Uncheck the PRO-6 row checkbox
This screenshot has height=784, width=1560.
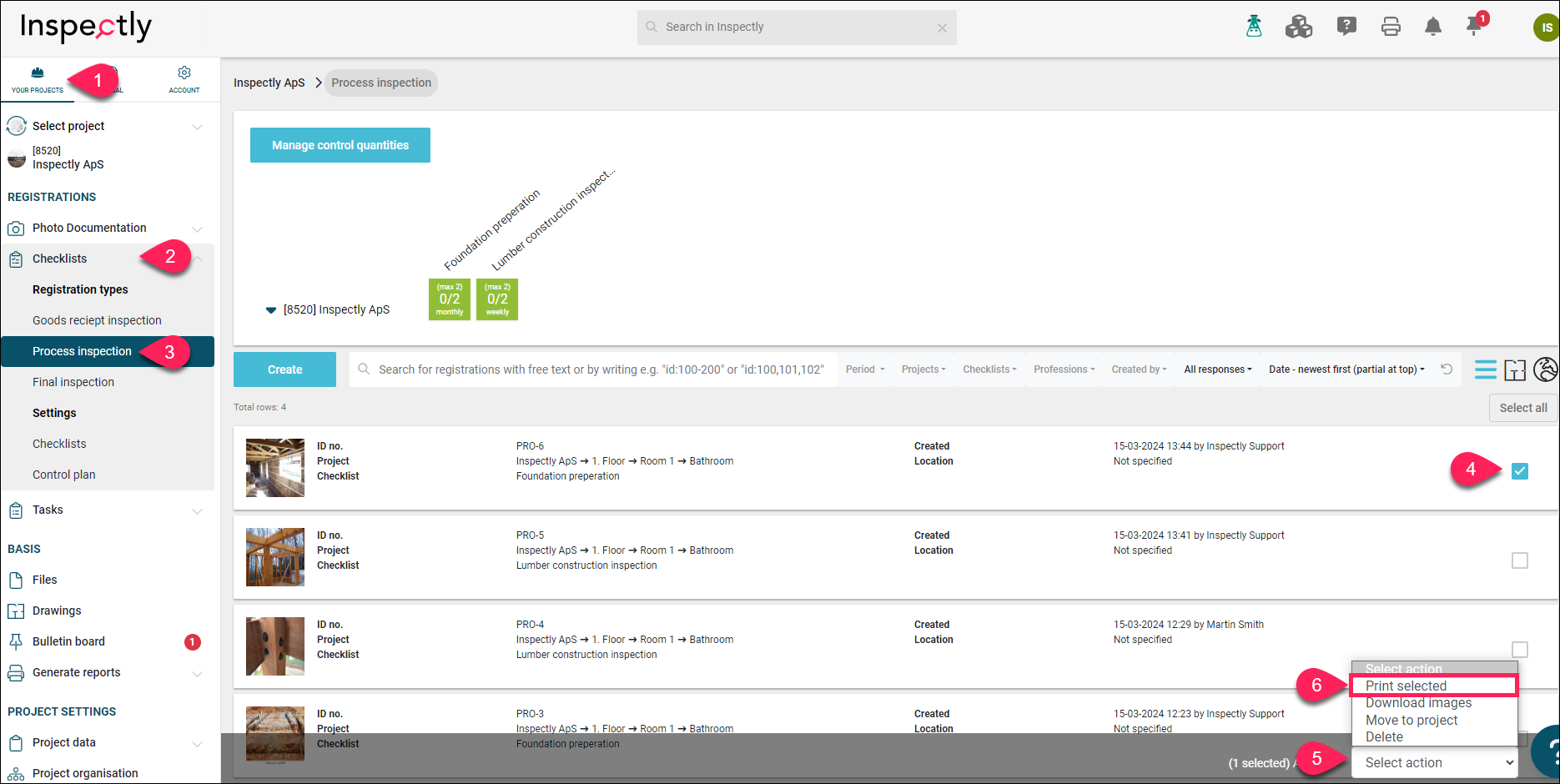point(1520,471)
